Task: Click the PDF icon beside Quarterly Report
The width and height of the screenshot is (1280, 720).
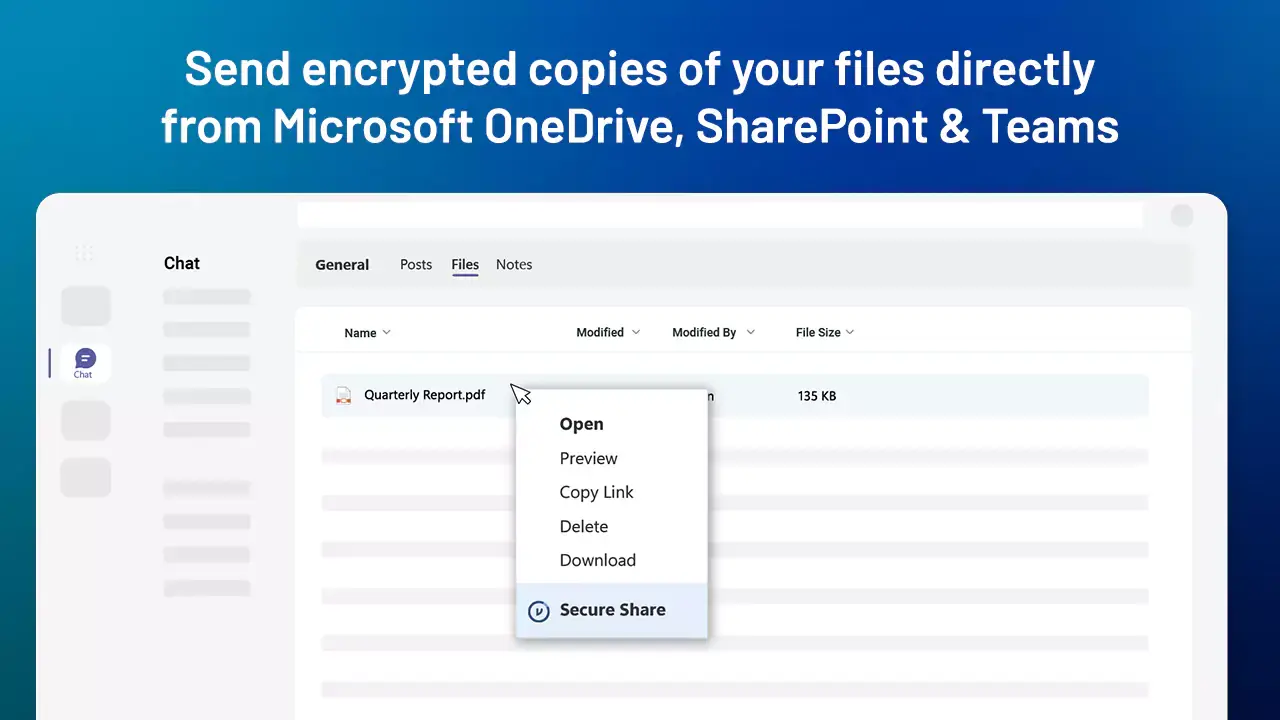Action: [x=343, y=396]
